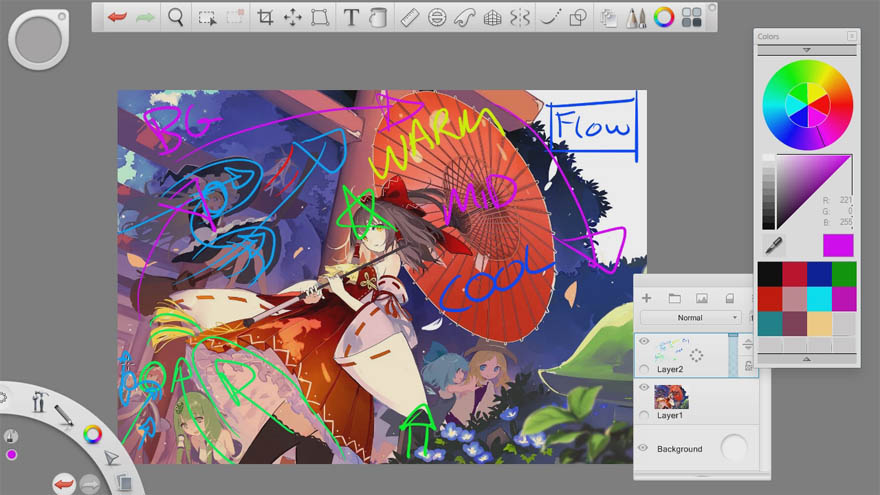Image resolution: width=880 pixels, height=495 pixels.
Task: Select the crimson swatch in top row
Action: (x=794, y=274)
